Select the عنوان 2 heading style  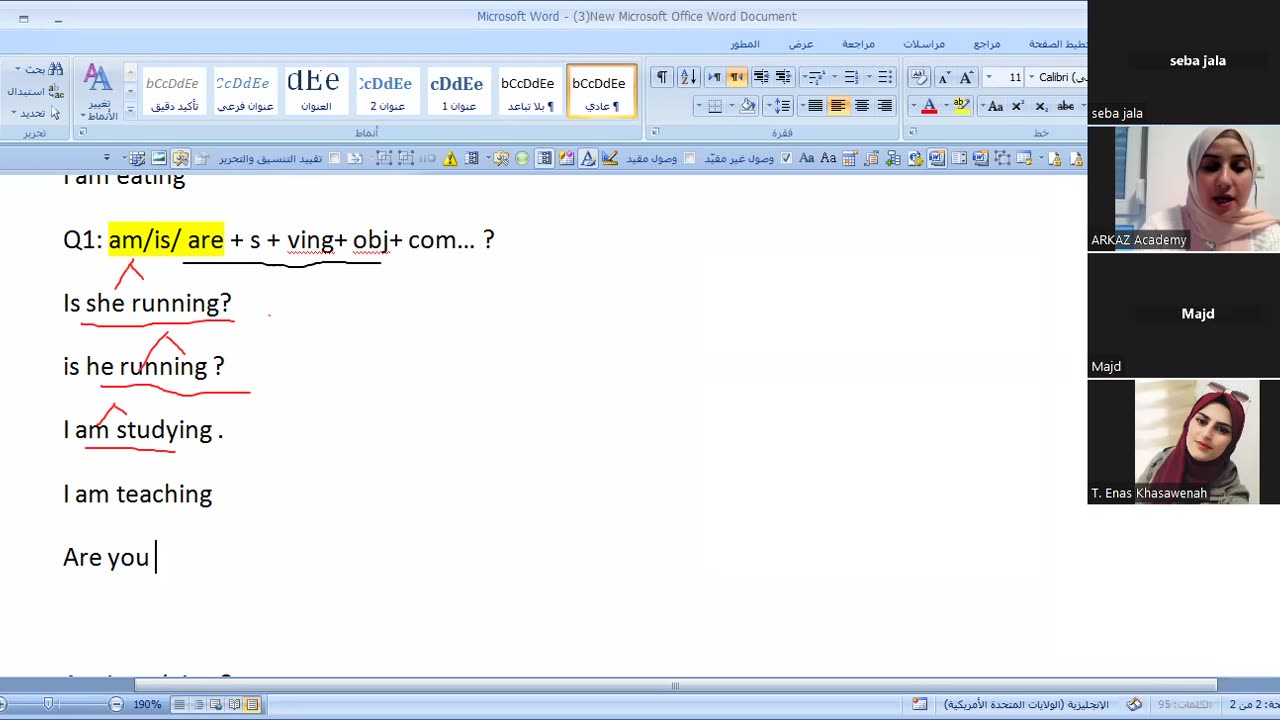click(x=387, y=92)
